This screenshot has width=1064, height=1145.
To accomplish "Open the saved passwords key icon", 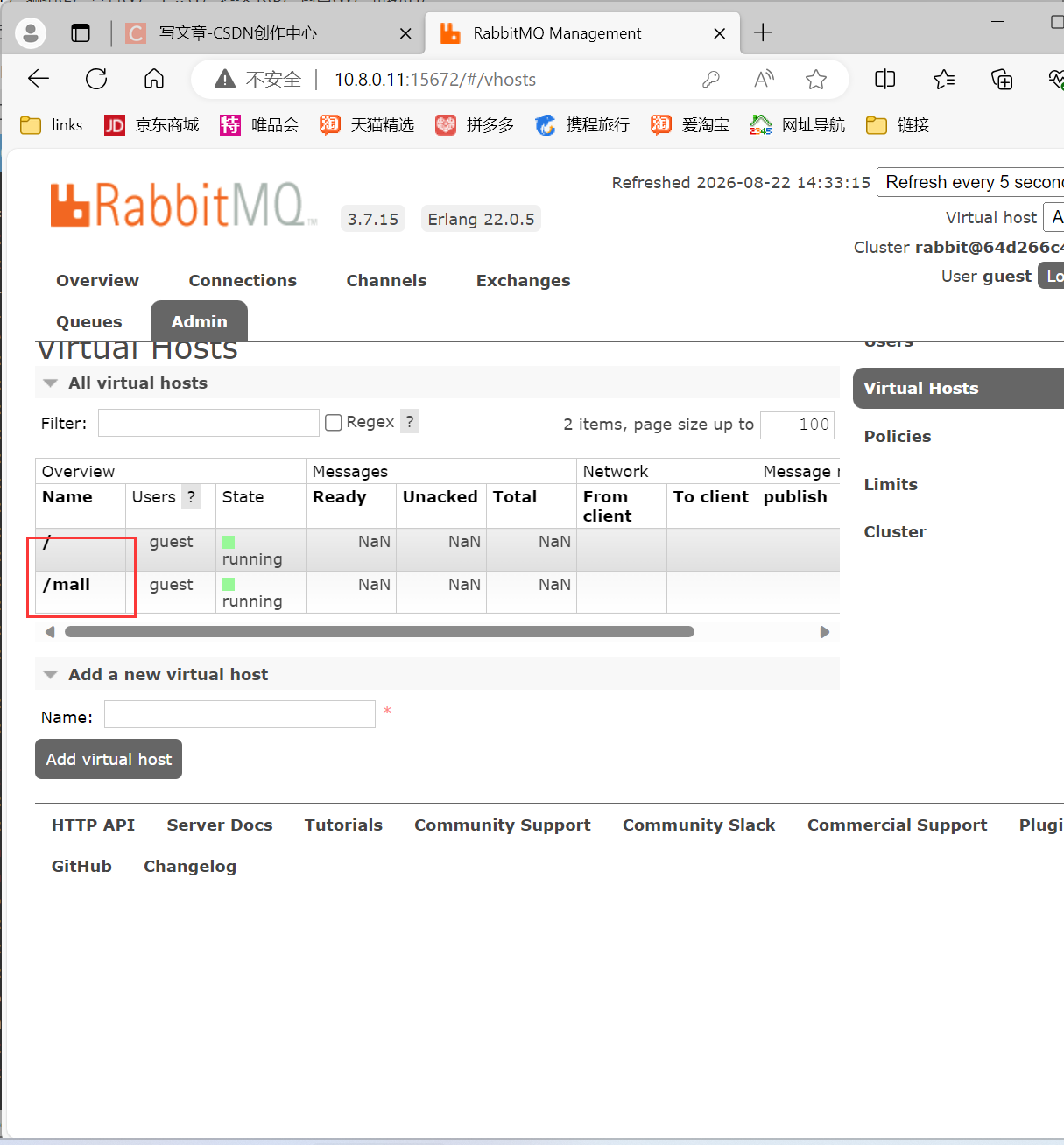I will [711, 80].
